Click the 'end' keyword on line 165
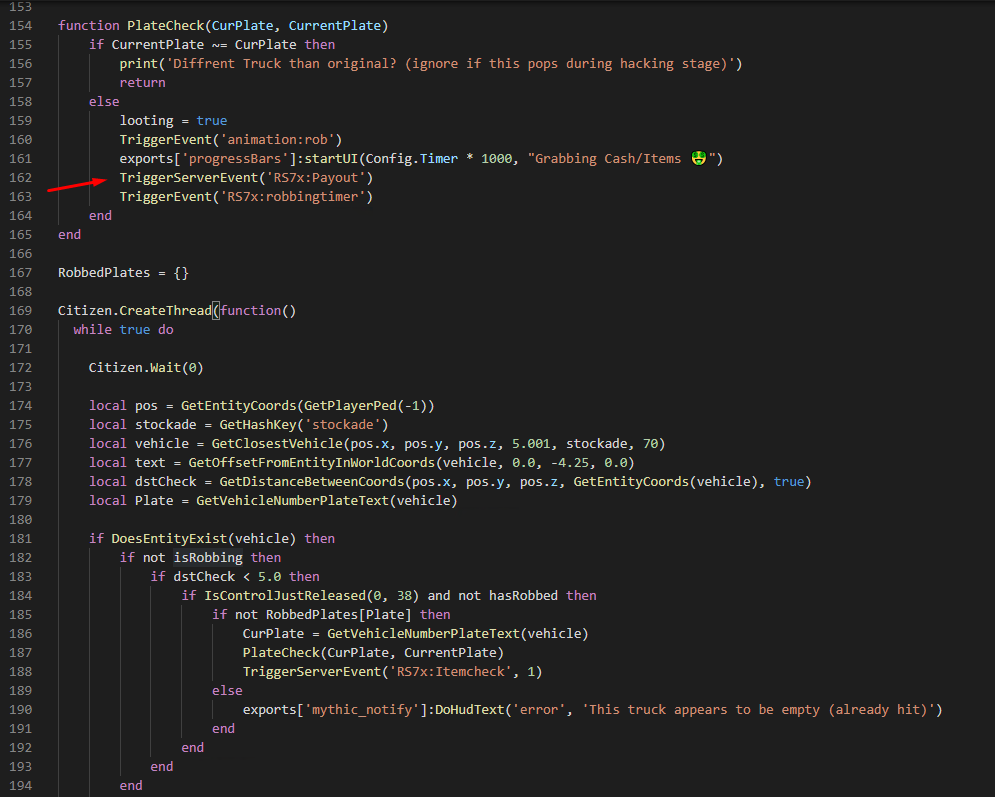The height and width of the screenshot is (797, 995). pyautogui.click(x=69, y=235)
